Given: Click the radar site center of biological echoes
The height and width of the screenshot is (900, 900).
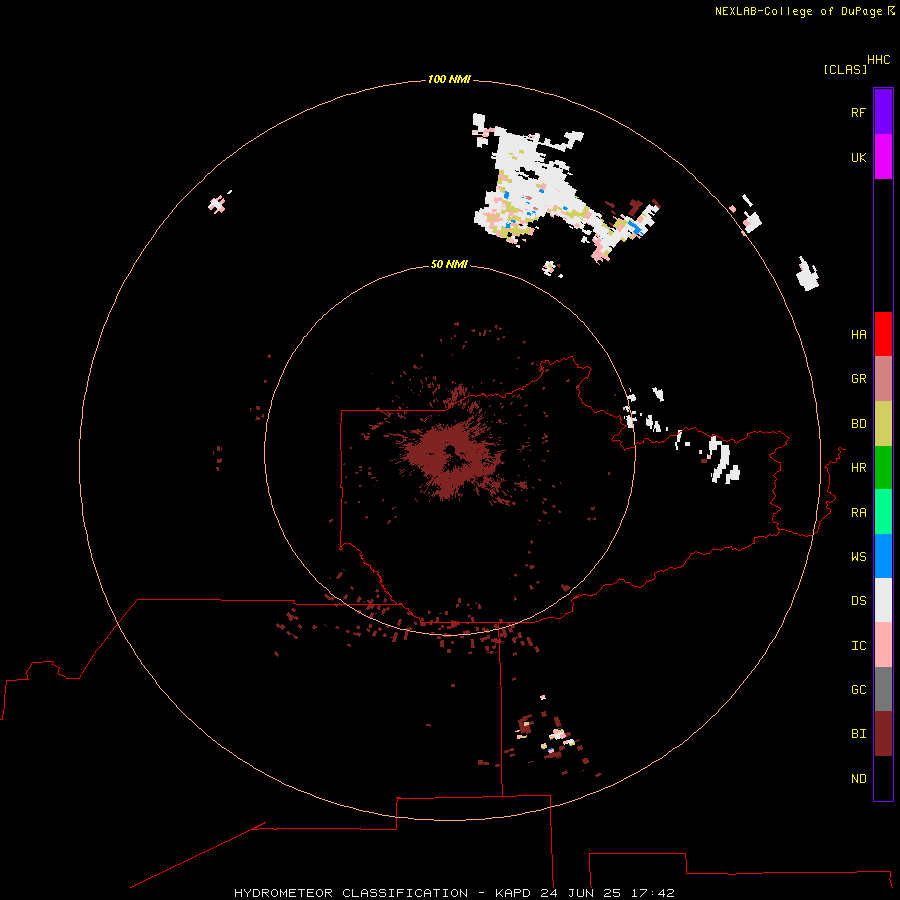Looking at the screenshot, I should [450, 450].
